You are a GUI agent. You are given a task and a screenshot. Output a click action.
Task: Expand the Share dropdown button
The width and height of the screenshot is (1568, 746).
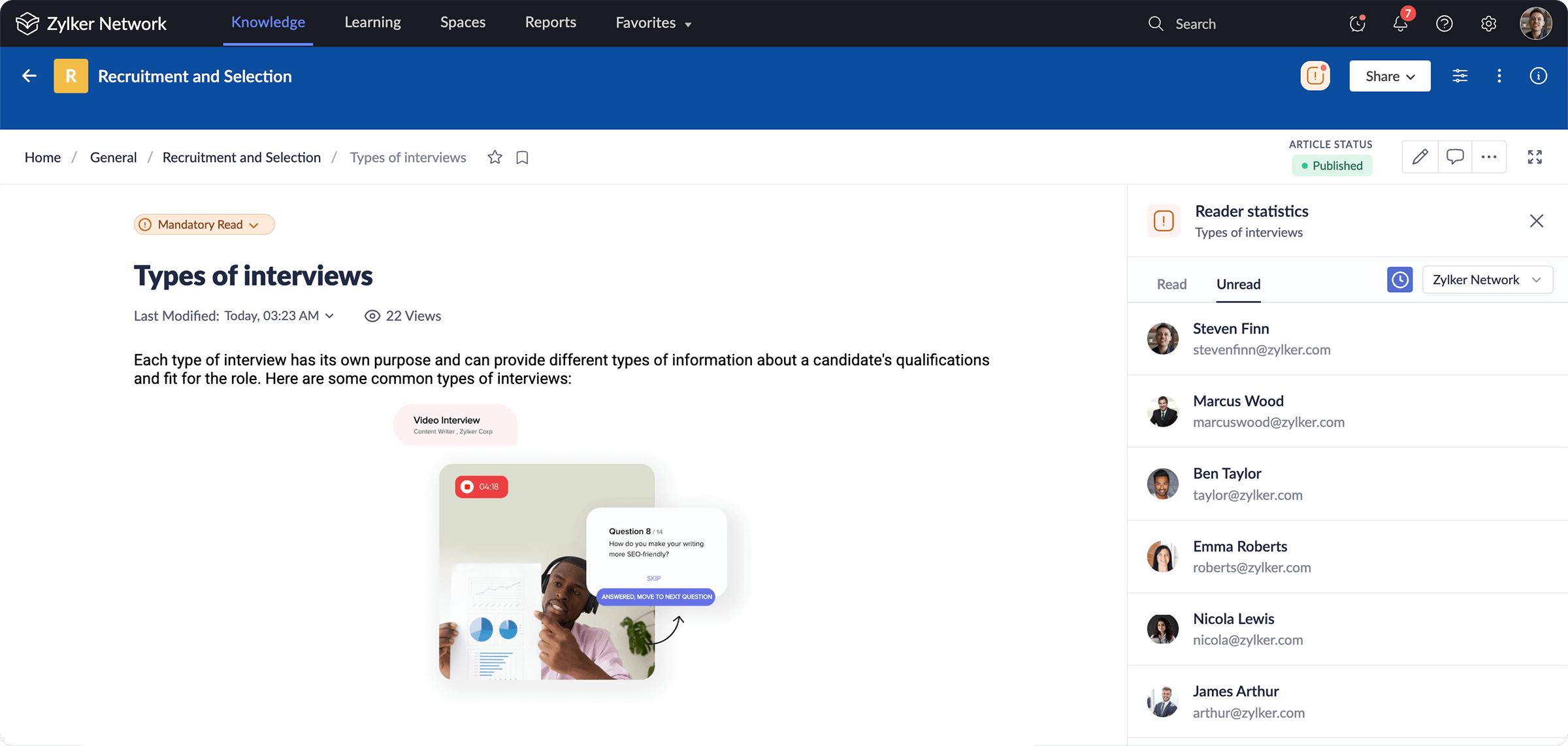(x=1390, y=76)
